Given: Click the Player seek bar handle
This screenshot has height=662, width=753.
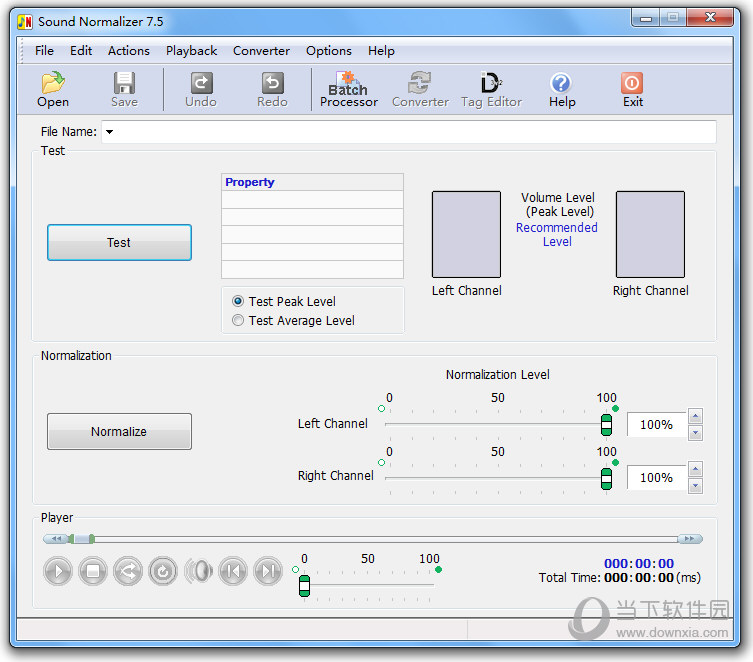Looking at the screenshot, I should [x=82, y=539].
